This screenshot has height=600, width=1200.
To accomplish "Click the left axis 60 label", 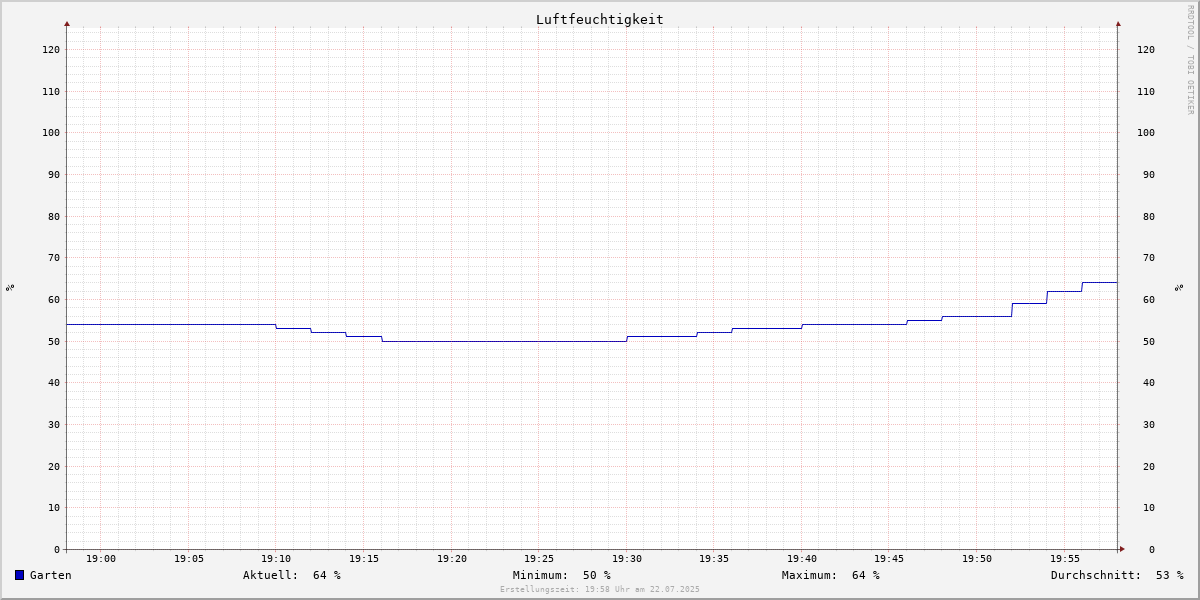I will pyautogui.click(x=54, y=299).
